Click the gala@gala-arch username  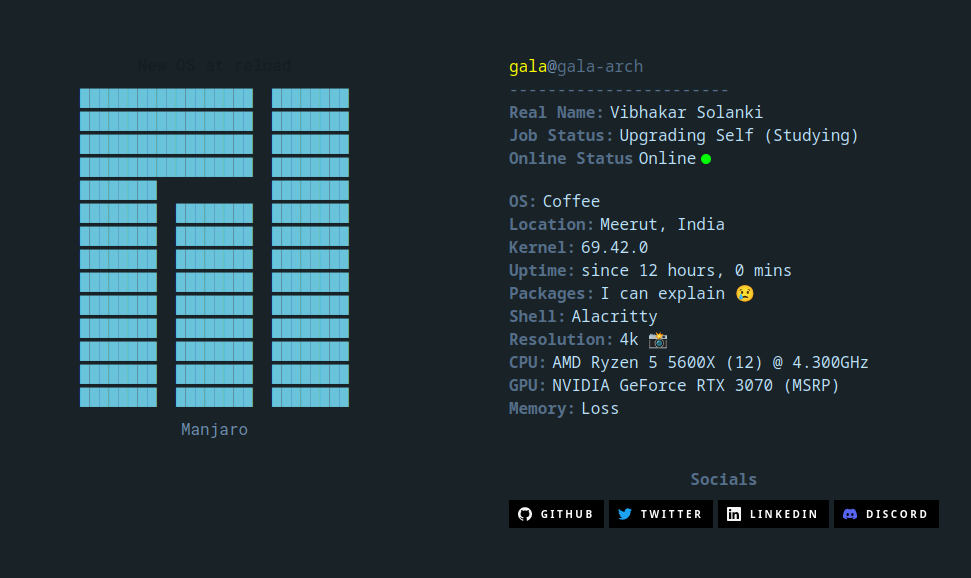tap(576, 66)
